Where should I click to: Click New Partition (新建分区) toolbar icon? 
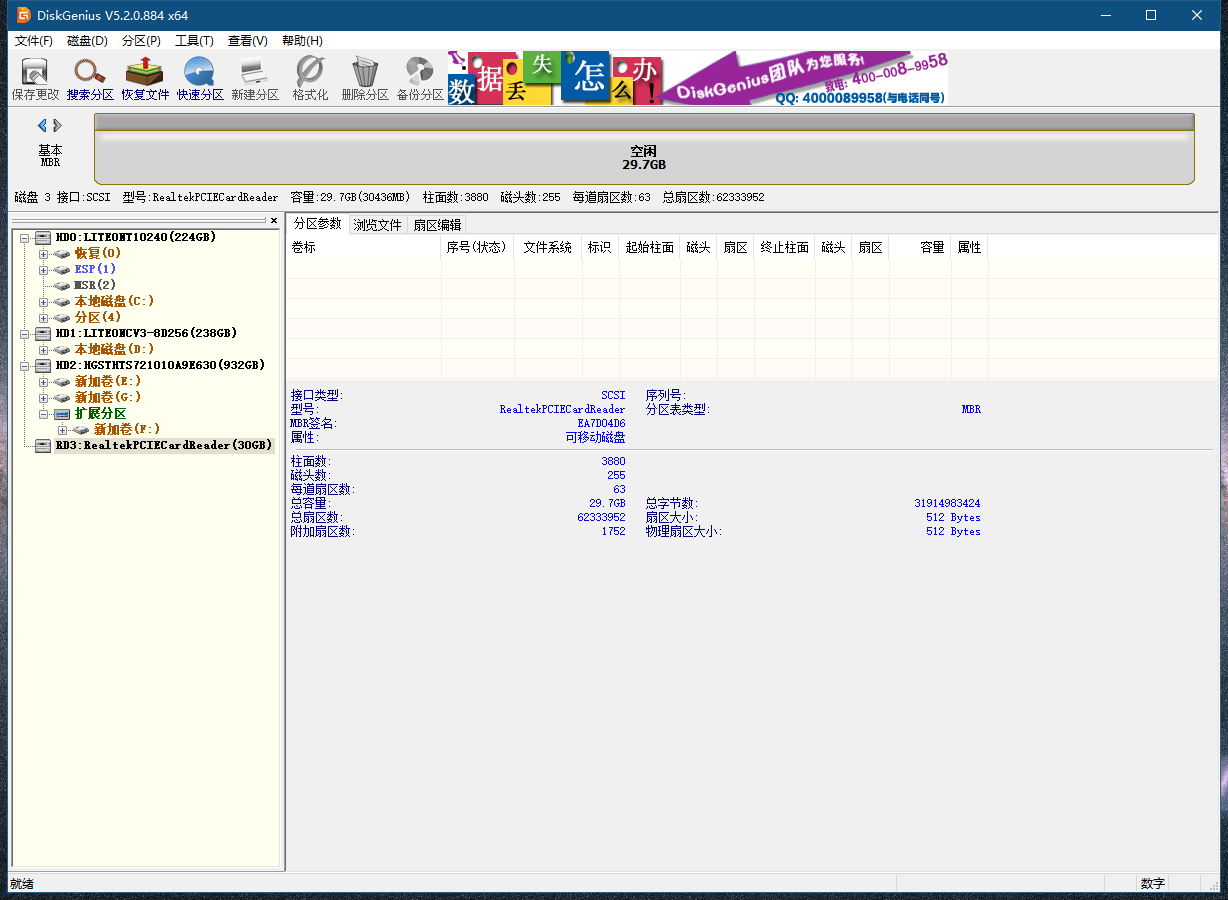[255, 79]
